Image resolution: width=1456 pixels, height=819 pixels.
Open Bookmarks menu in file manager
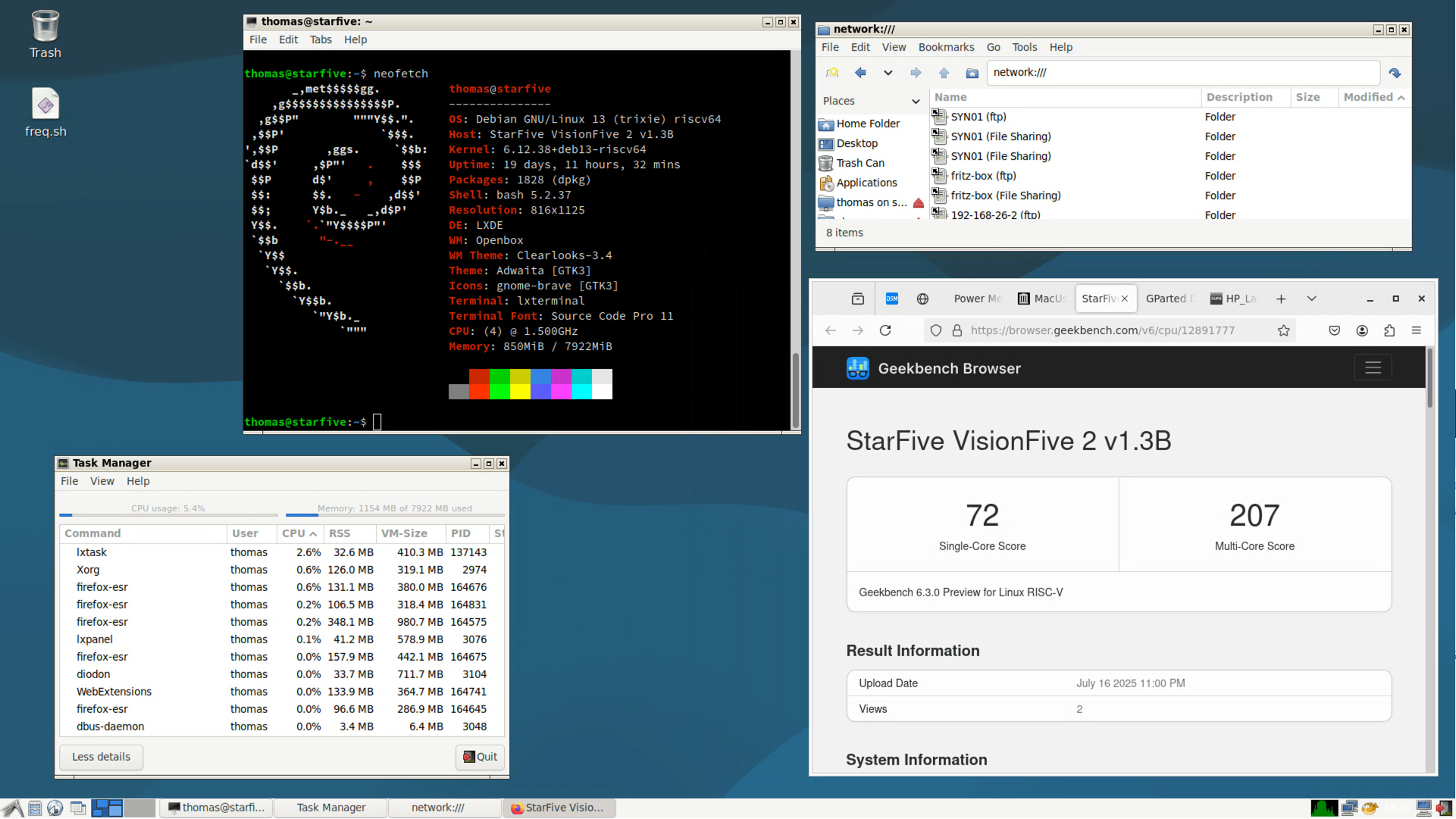pyautogui.click(x=946, y=47)
